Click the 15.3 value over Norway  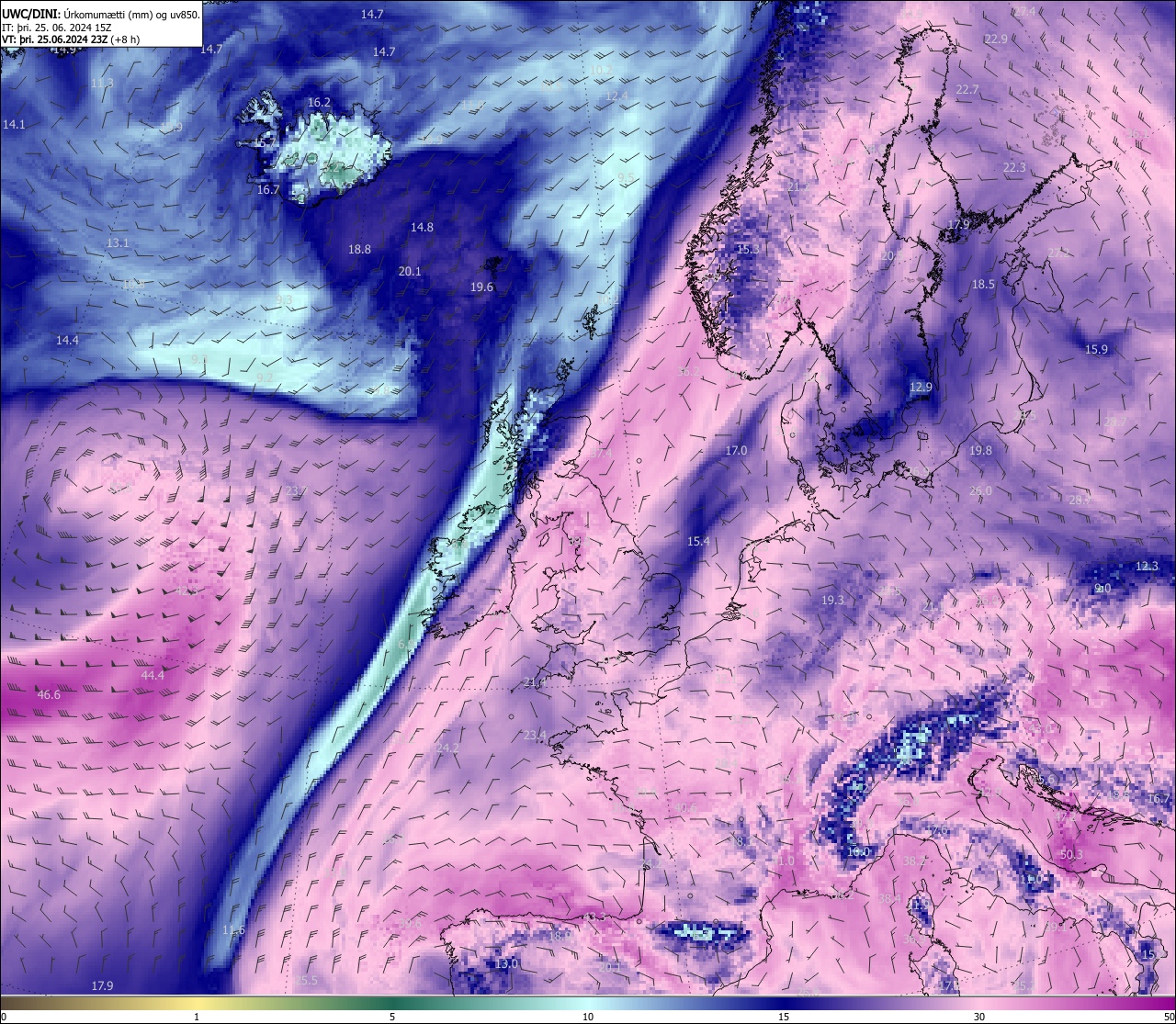coord(748,249)
